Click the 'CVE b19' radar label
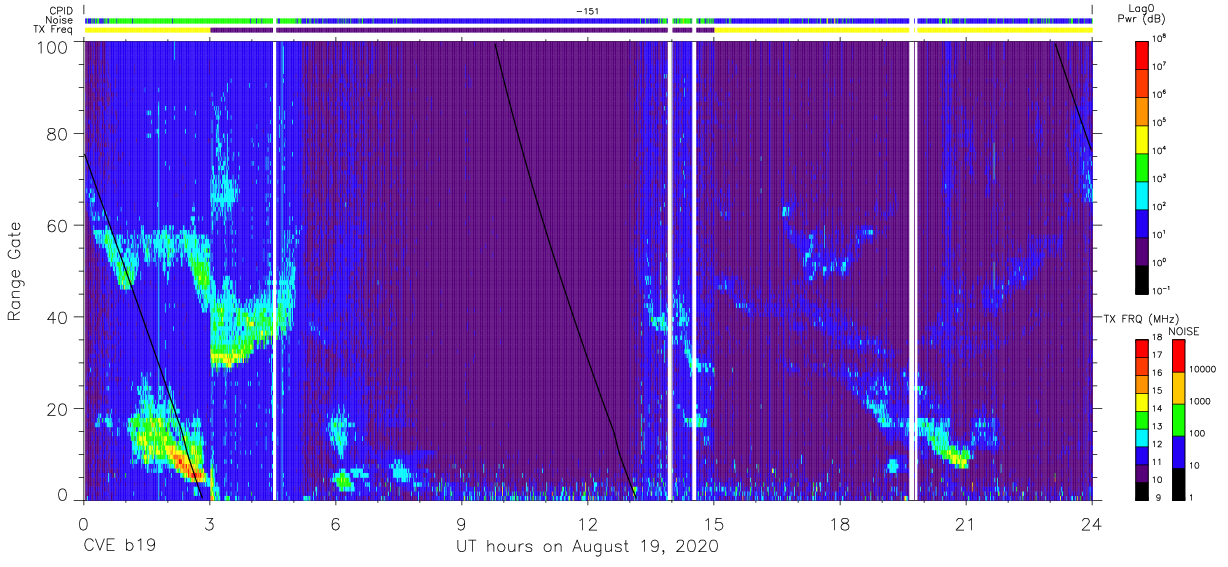 [x=118, y=547]
